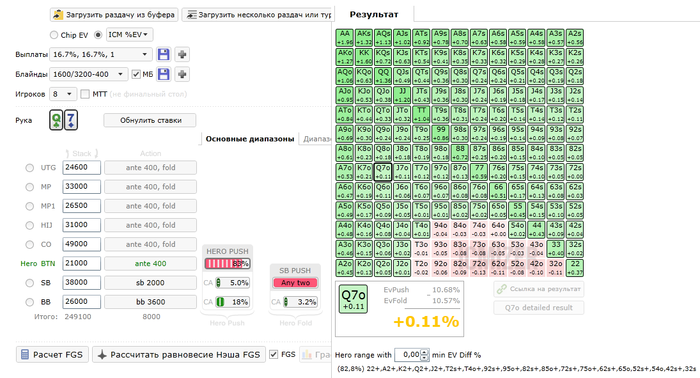Image resolution: width=700 pixels, height=378 pixels.
Task: Click the AA cell in range grid
Action: (x=345, y=38)
